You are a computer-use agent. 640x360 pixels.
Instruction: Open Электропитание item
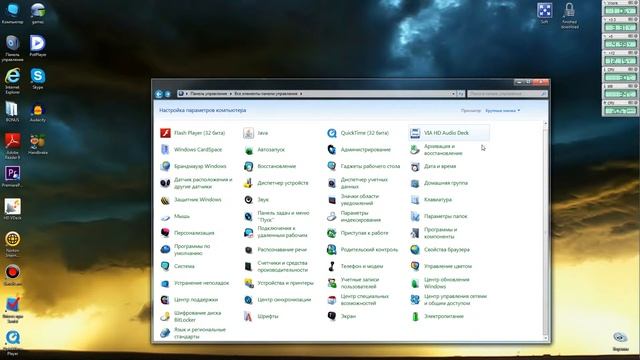point(437,316)
